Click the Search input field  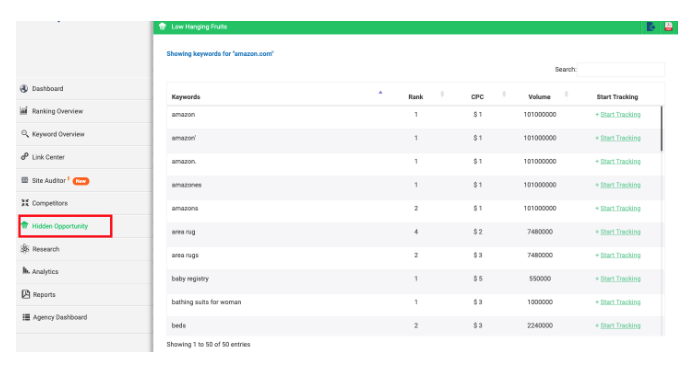(x=621, y=69)
